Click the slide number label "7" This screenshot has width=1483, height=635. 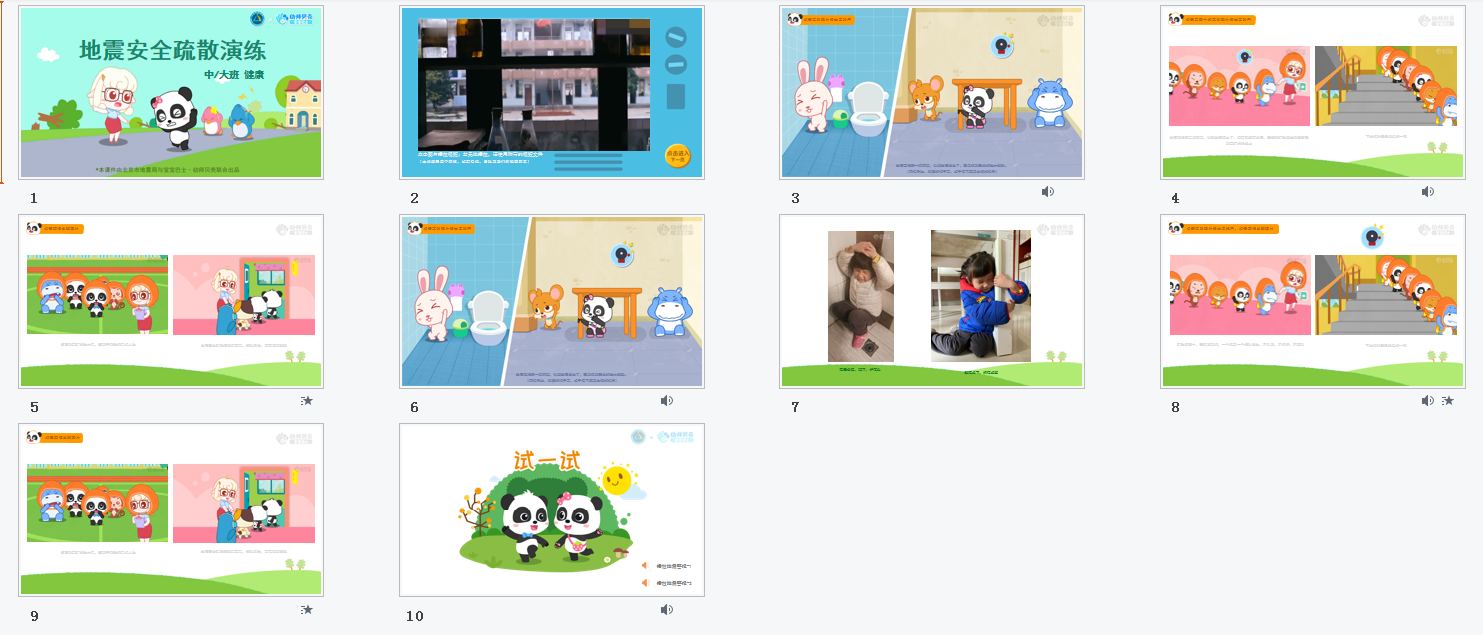(795, 407)
